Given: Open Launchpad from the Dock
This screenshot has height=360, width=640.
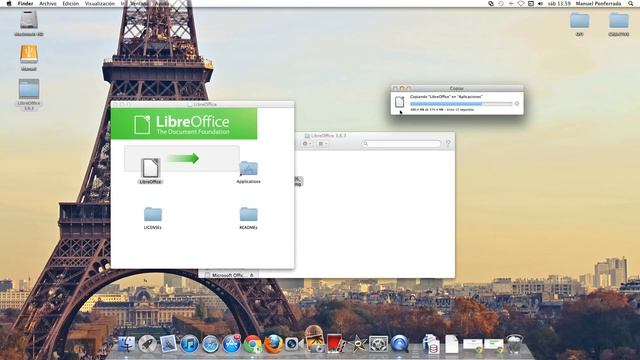Looking at the screenshot, I should [x=147, y=344].
